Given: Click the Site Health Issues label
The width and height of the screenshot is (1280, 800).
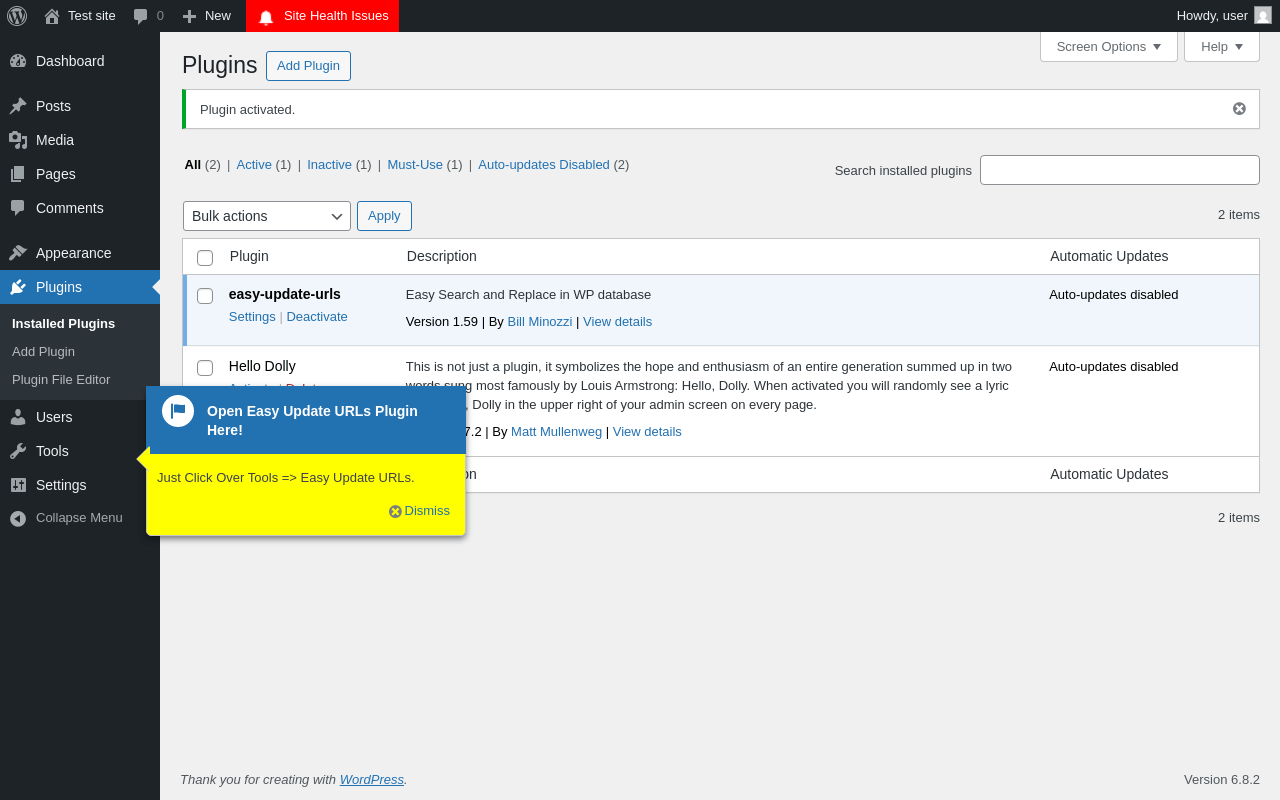Looking at the screenshot, I should pos(336,15).
